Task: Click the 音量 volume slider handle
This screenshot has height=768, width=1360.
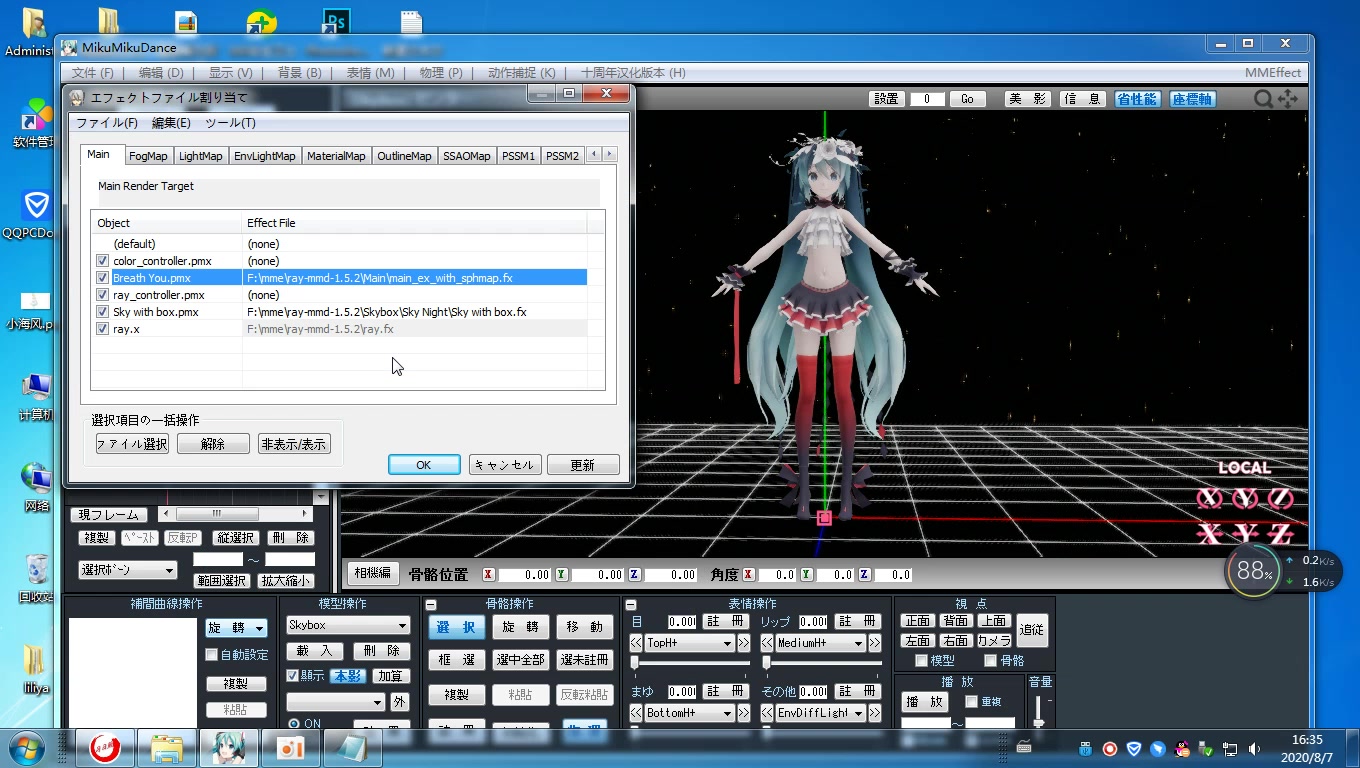Action: tap(1039, 722)
